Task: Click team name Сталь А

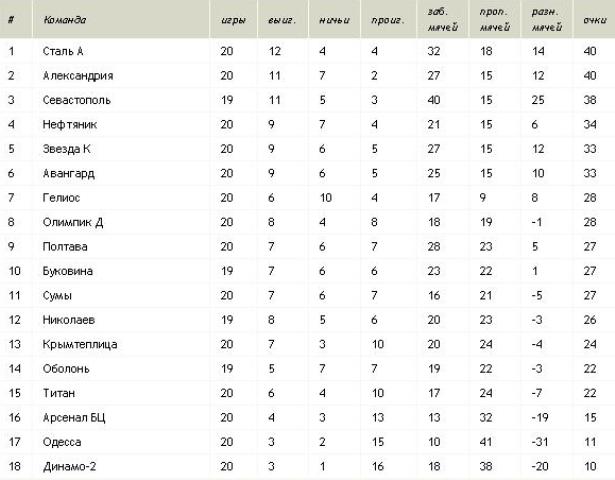Action: (x=63, y=51)
